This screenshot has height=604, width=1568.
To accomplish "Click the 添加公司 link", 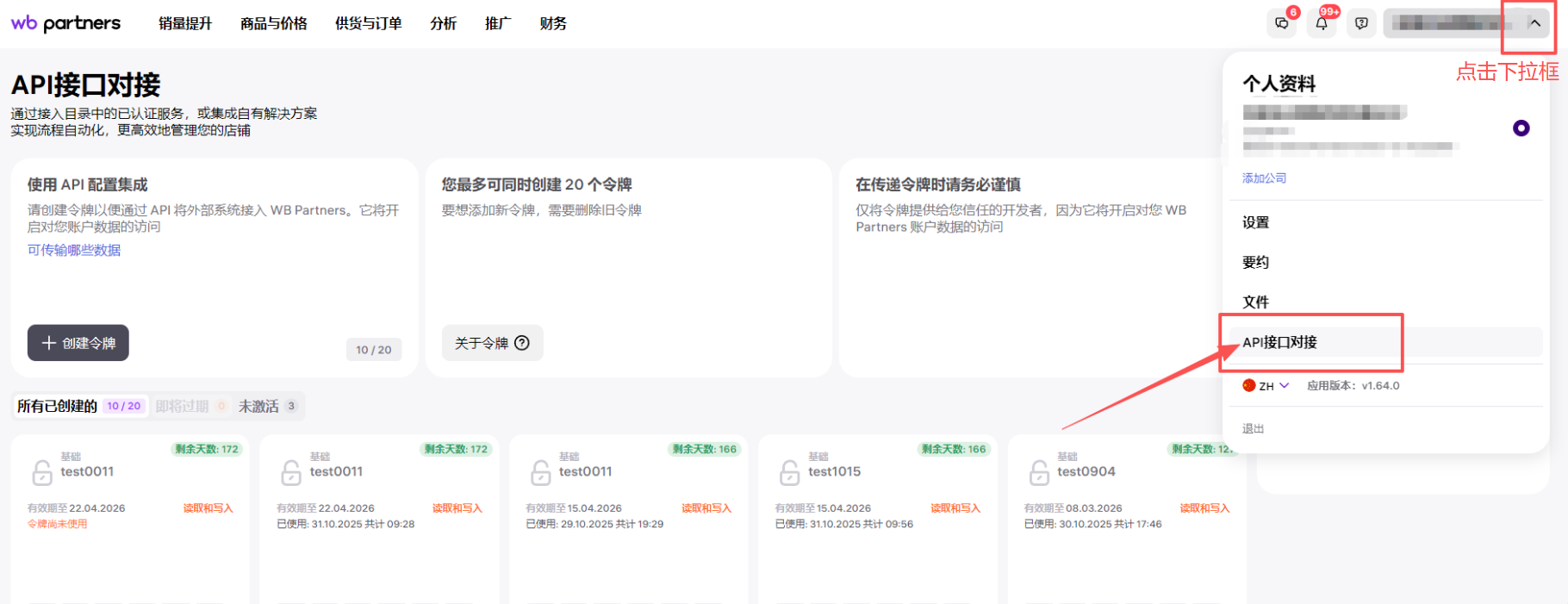I will tap(1264, 178).
